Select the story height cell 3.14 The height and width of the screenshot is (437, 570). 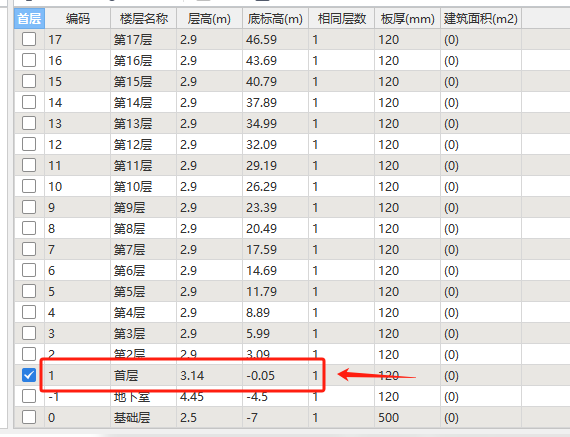(209, 375)
